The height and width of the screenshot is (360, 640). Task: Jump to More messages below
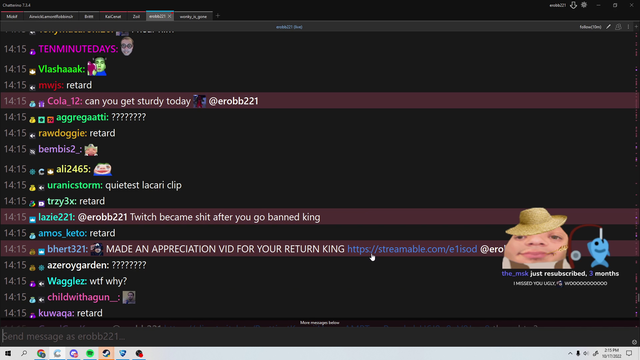pos(320,322)
